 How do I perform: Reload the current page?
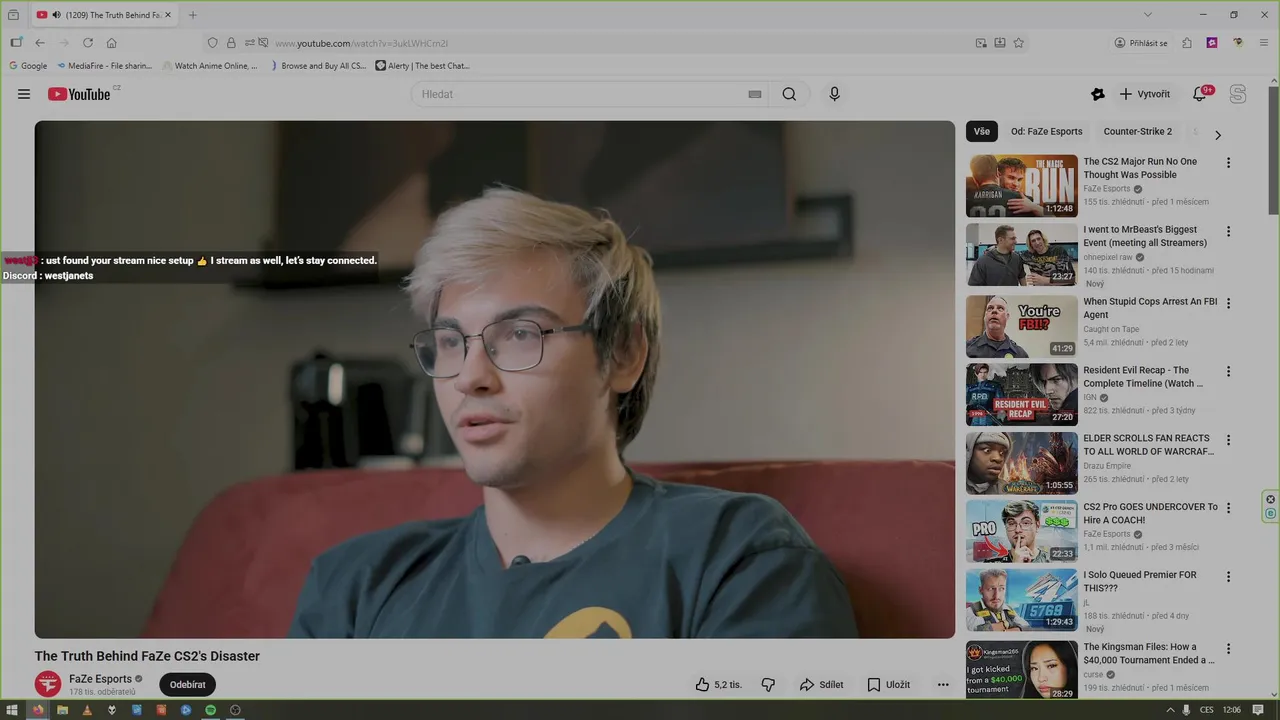coord(88,43)
